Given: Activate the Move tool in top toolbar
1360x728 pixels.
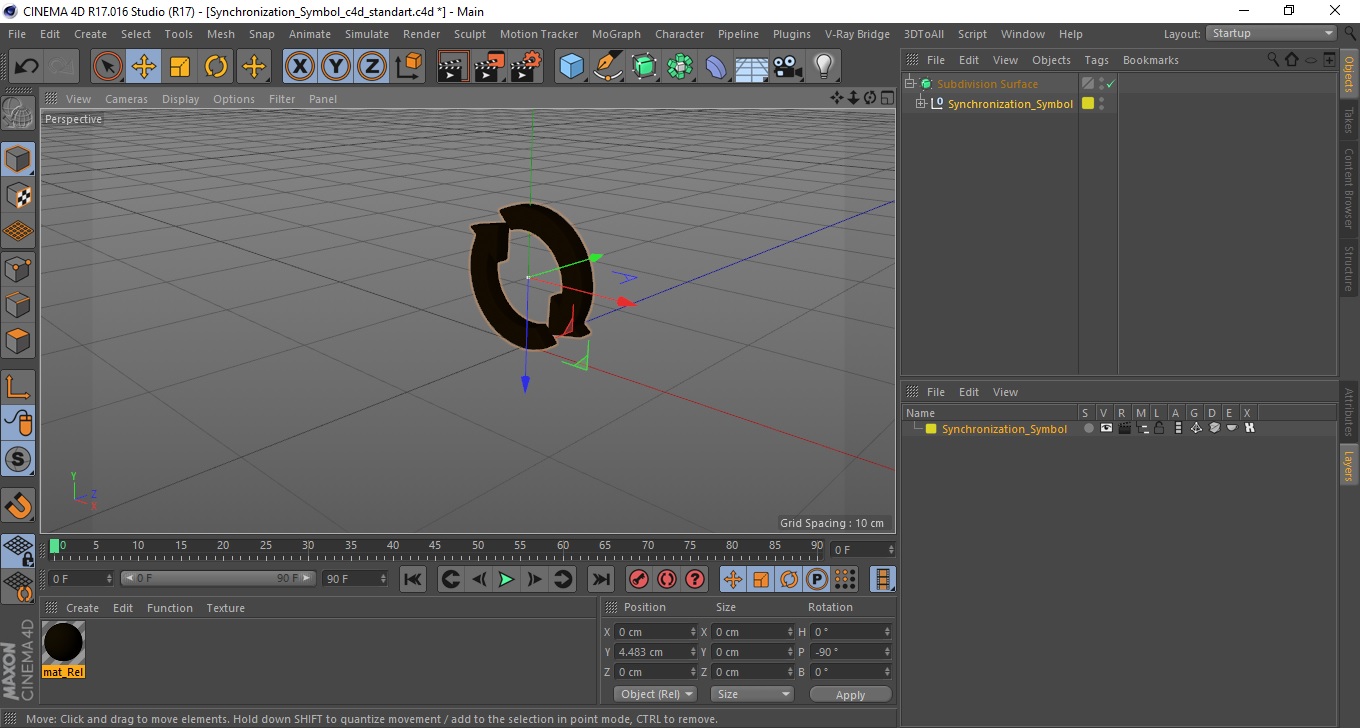Looking at the screenshot, I should pyautogui.click(x=144, y=67).
